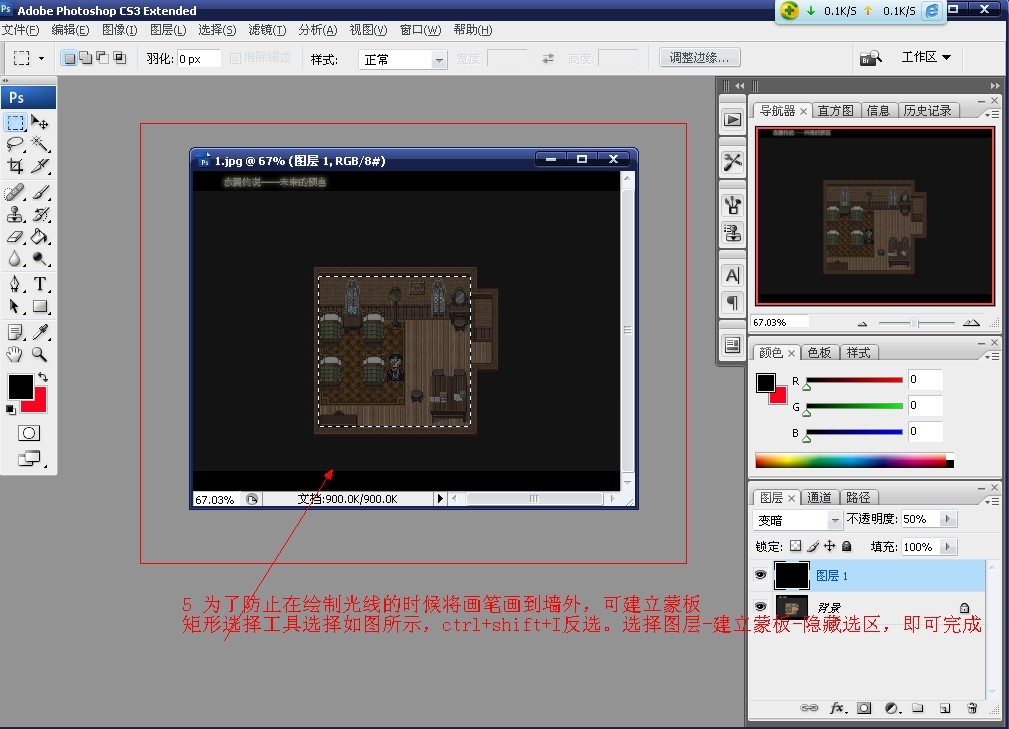Select the Rectangular Marquee tool in toolbox

click(x=15, y=122)
